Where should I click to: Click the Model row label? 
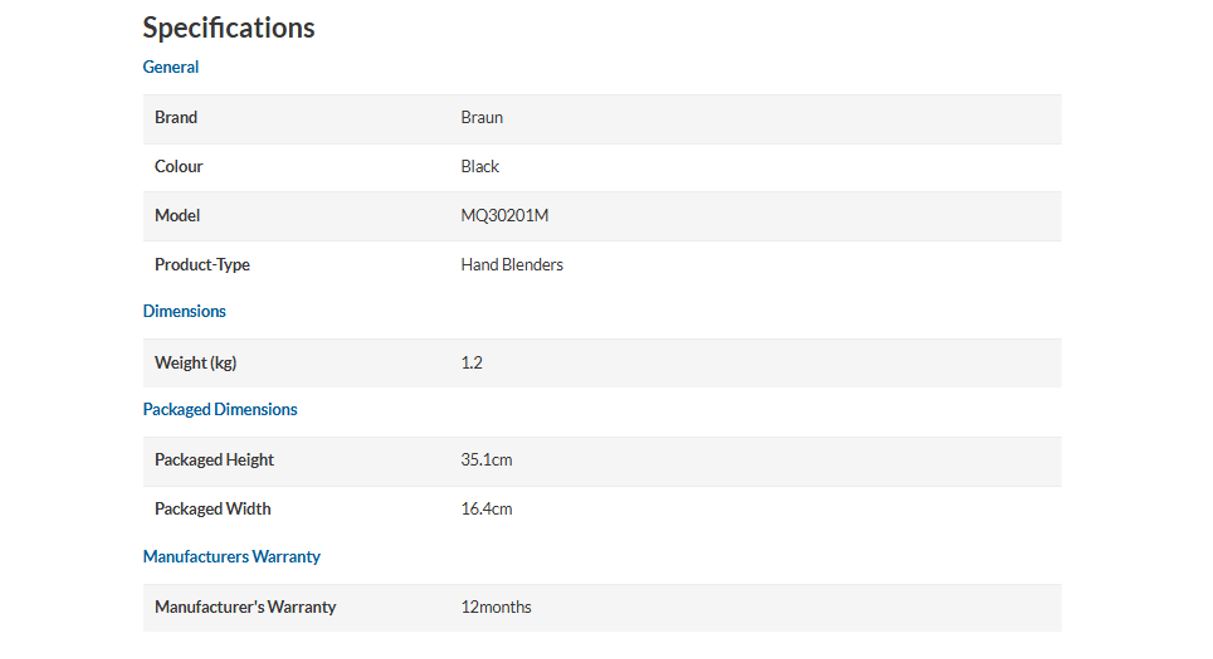pyautogui.click(x=177, y=215)
